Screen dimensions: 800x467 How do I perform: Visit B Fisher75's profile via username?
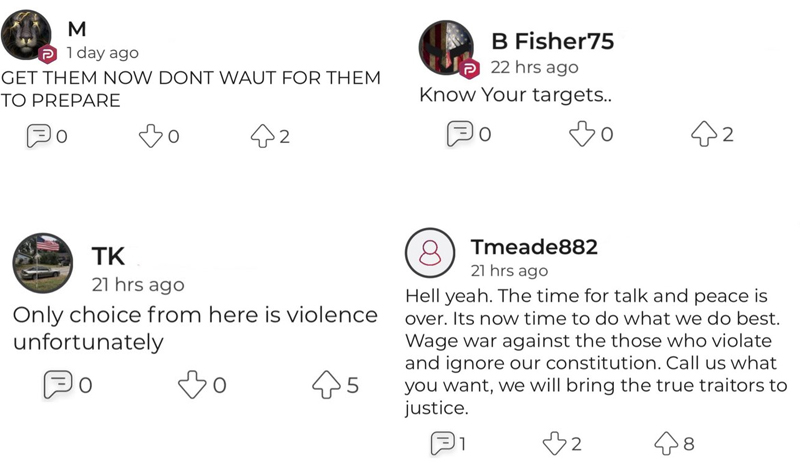pos(553,41)
